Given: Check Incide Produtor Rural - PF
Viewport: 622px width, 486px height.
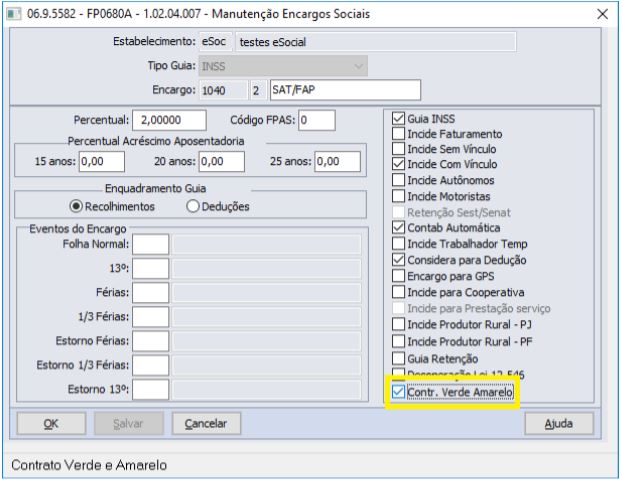Looking at the screenshot, I should click(398, 341).
